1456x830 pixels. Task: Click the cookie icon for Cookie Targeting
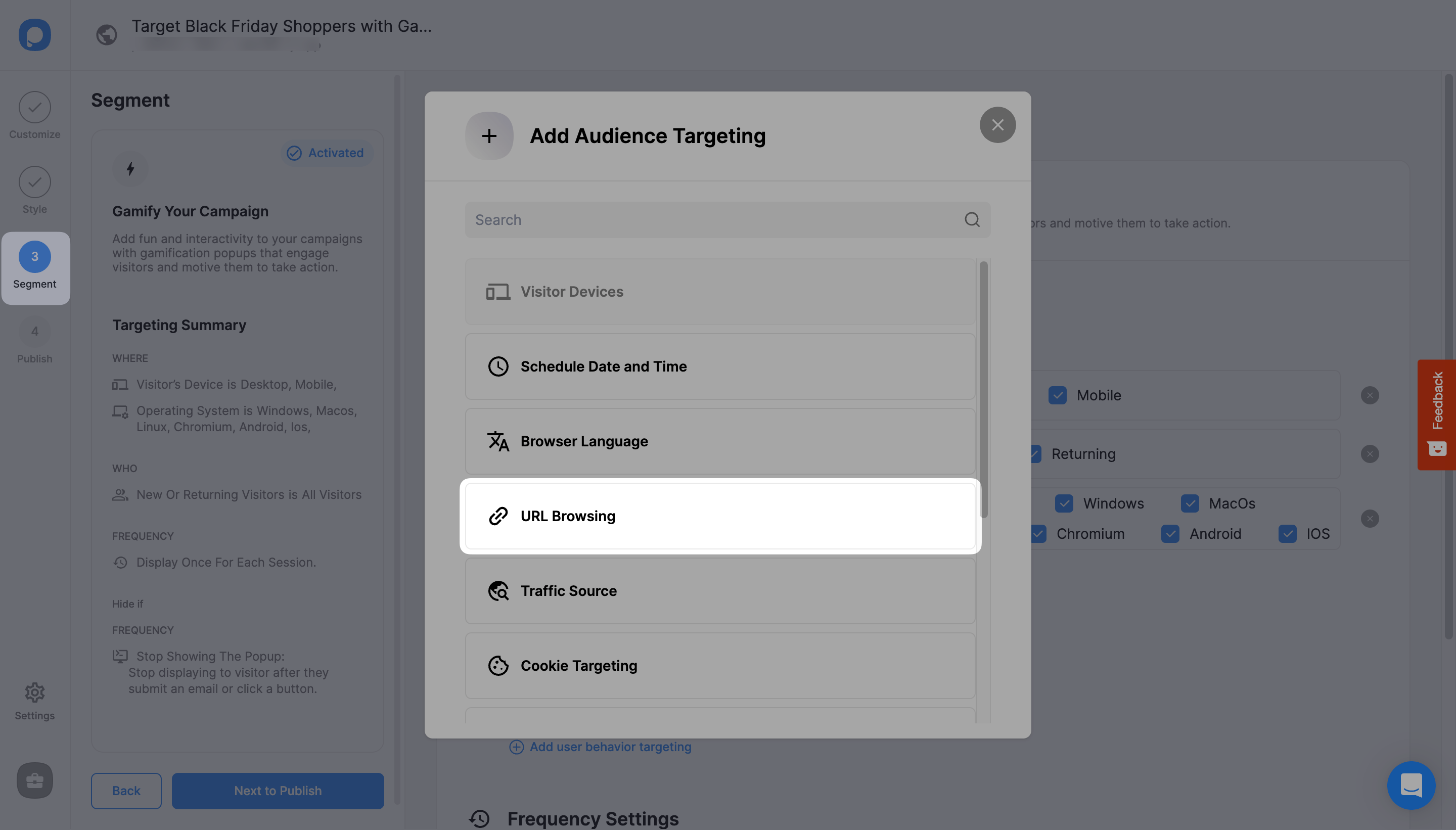click(497, 665)
